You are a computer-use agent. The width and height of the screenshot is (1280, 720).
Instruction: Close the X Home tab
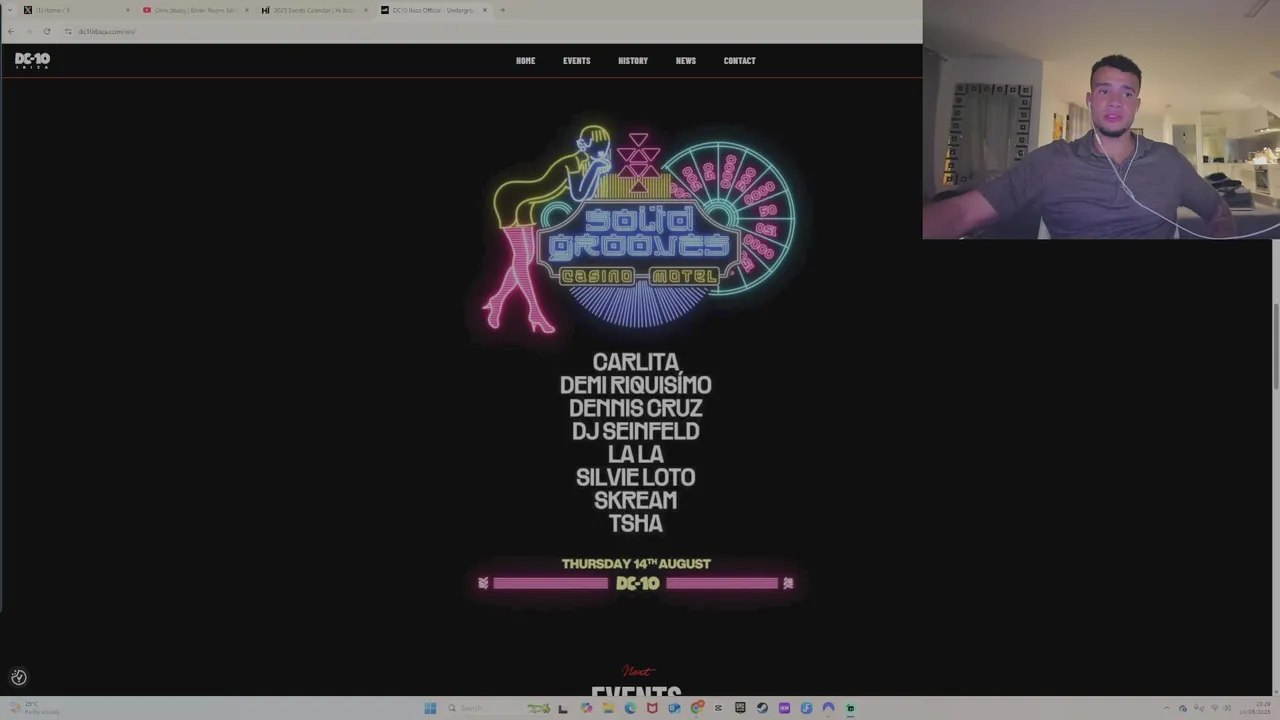click(128, 10)
